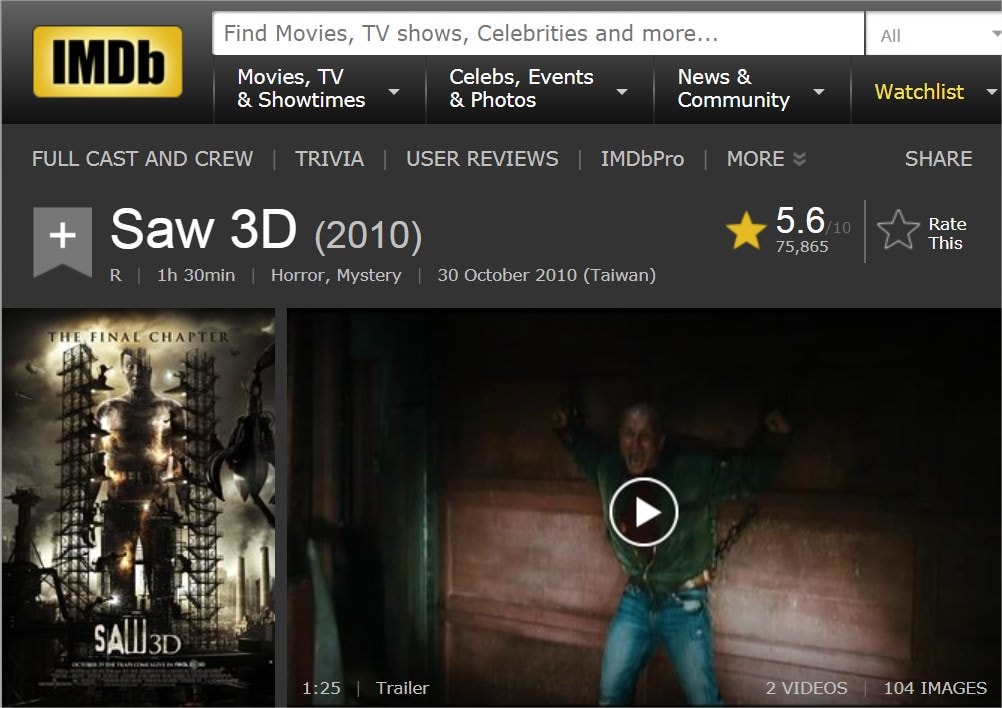Image resolution: width=1002 pixels, height=708 pixels.
Task: Open Full Cast and Crew page
Action: (142, 159)
